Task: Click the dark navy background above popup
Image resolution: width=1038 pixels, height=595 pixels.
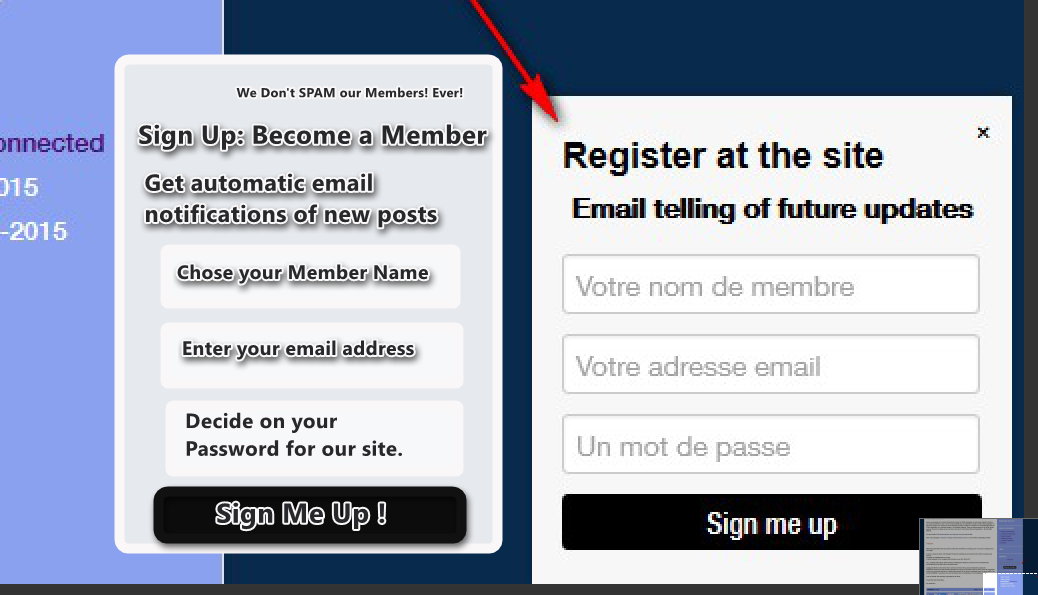Action: tap(761, 46)
